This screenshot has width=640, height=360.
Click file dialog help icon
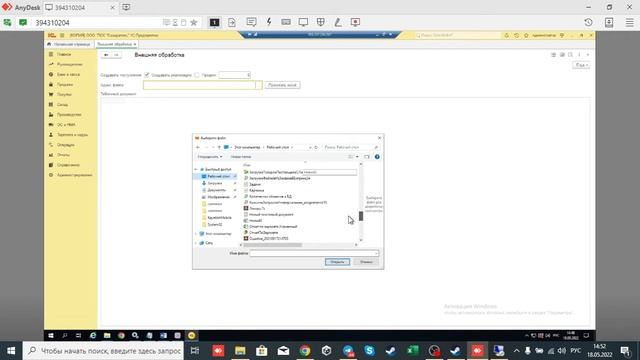[377, 157]
